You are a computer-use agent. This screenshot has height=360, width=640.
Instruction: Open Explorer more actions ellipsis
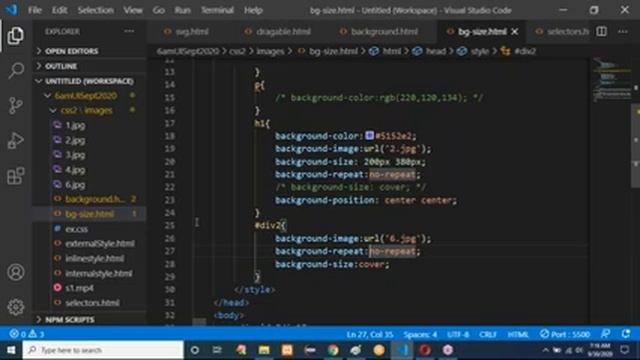click(129, 31)
